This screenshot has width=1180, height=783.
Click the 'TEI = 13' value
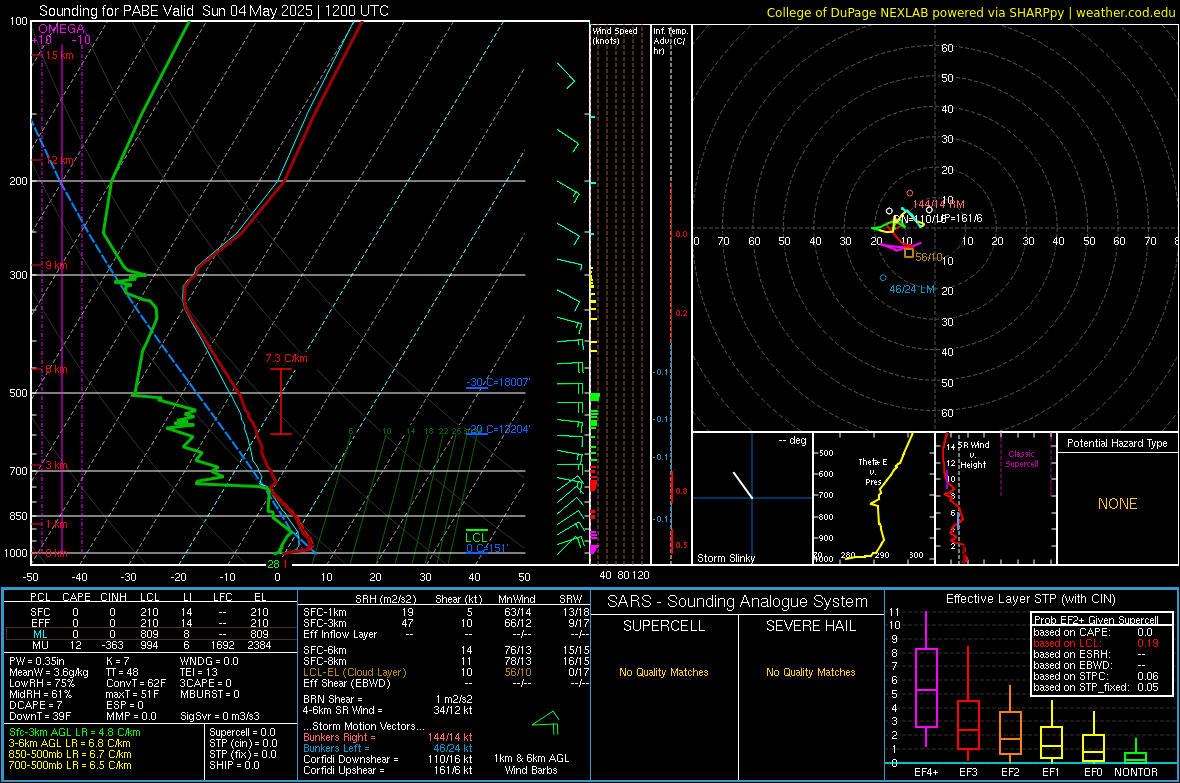click(199, 672)
